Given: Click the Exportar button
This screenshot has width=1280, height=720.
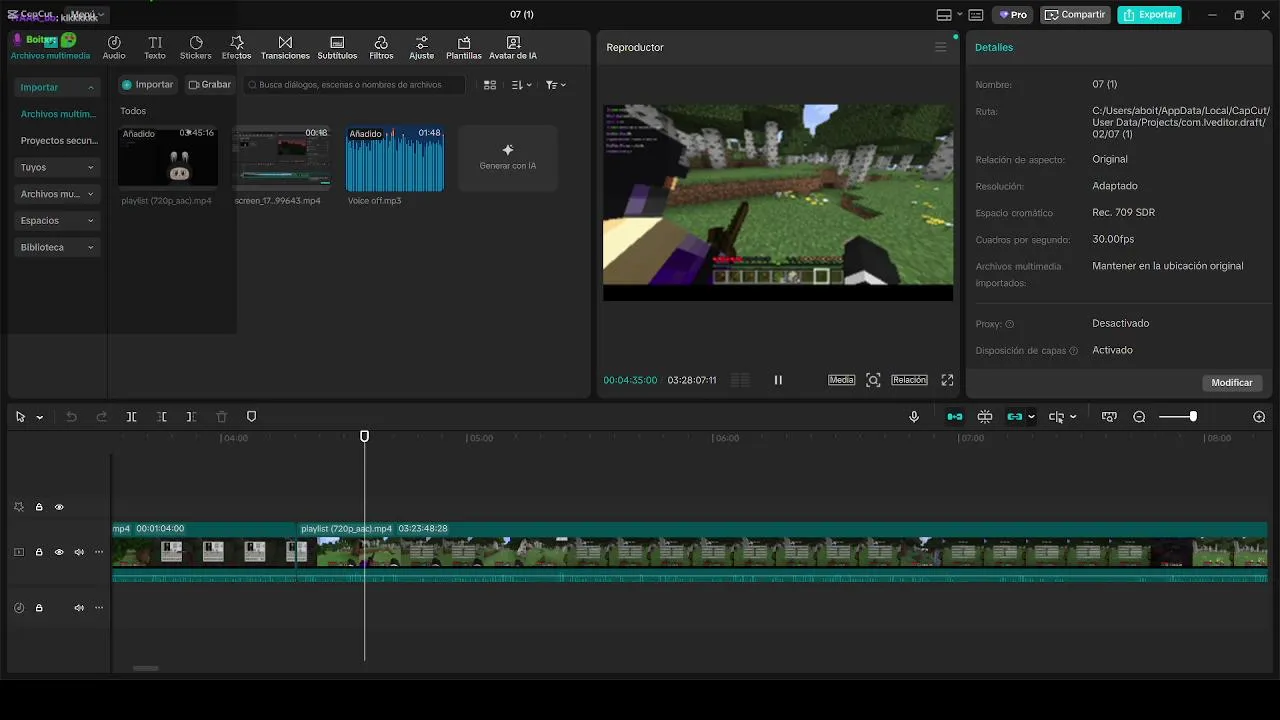Looking at the screenshot, I should (x=1149, y=15).
